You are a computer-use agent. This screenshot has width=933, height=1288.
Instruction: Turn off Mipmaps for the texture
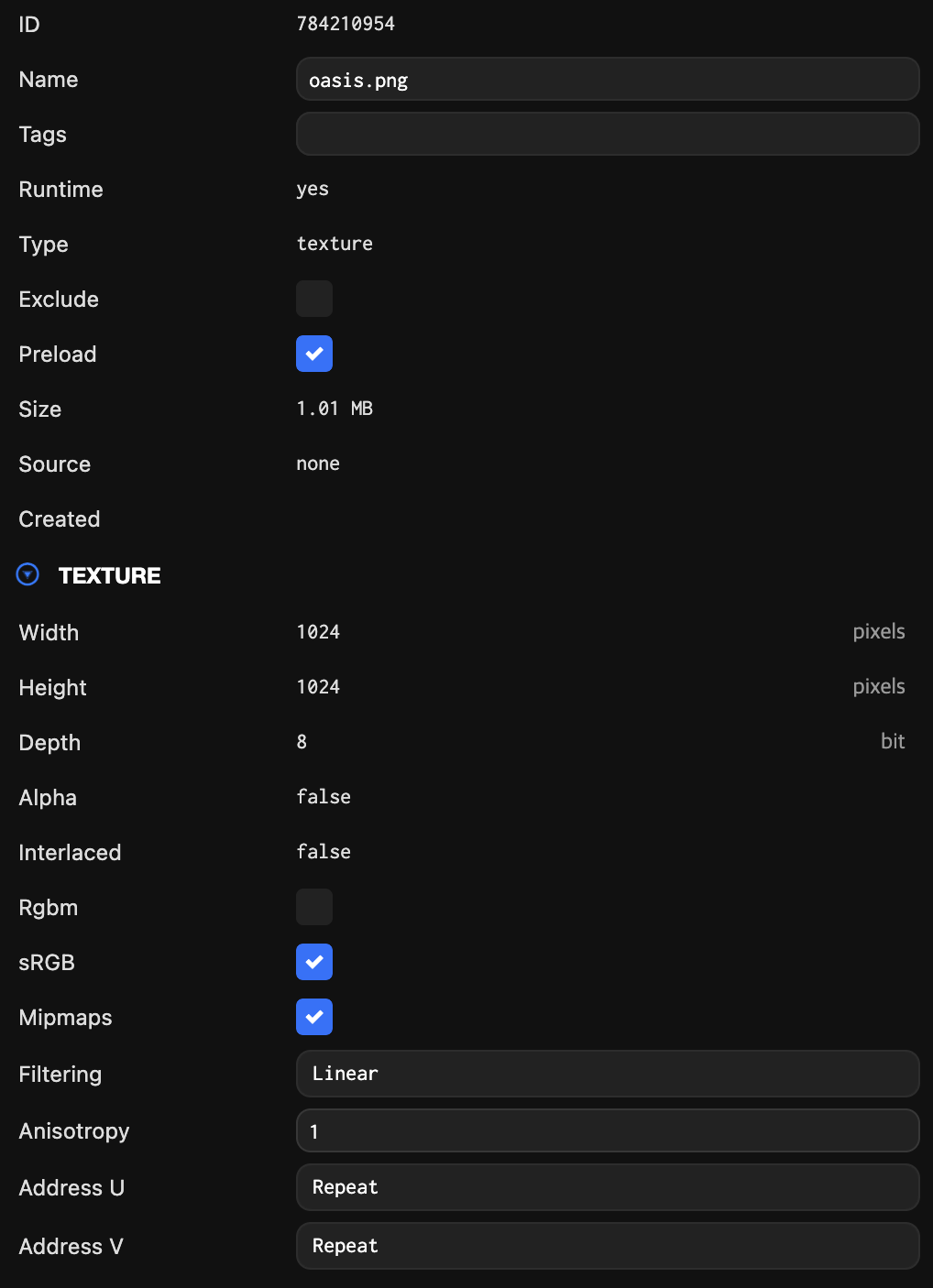[x=314, y=1017]
